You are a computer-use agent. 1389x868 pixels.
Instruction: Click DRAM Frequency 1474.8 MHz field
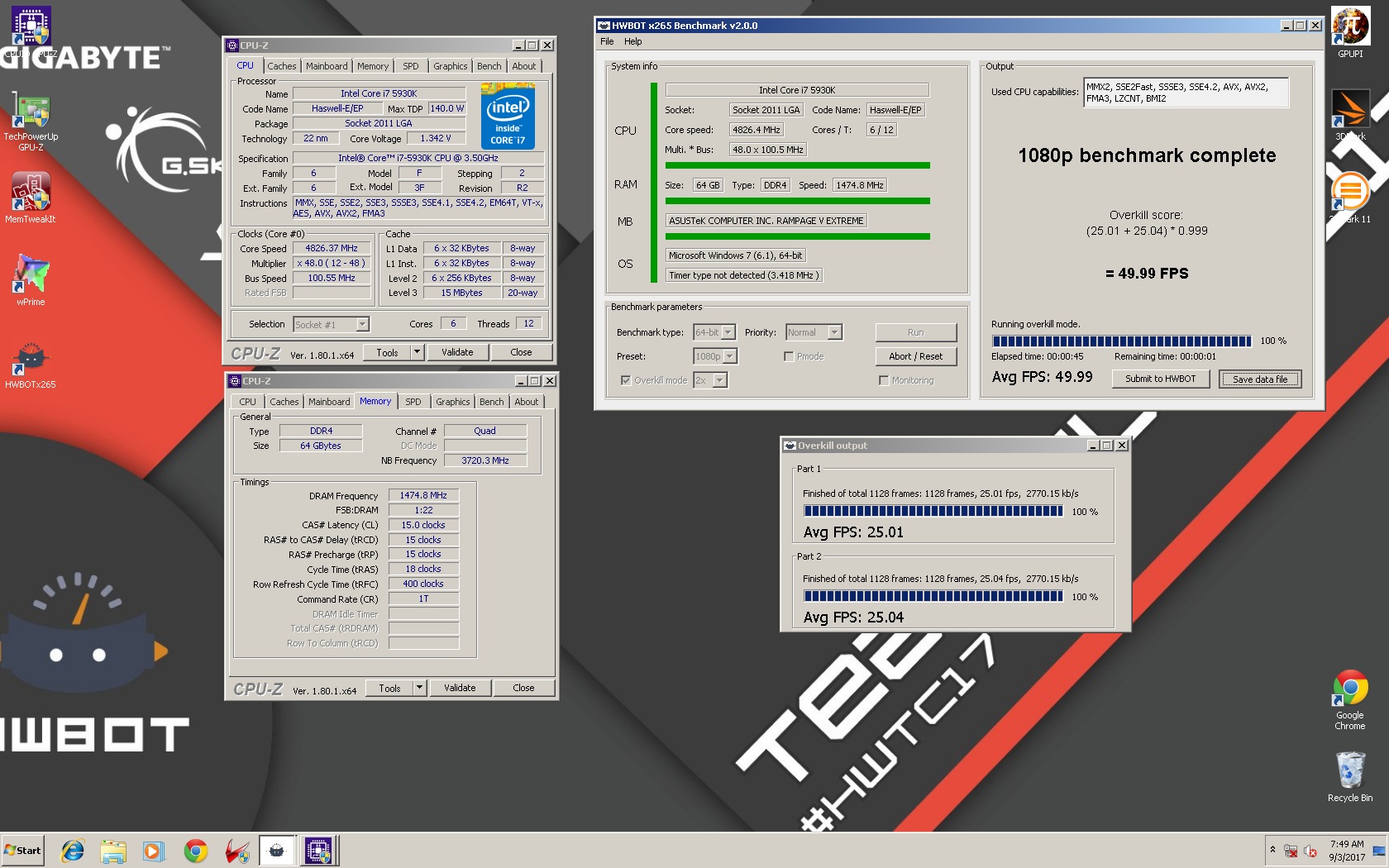pyautogui.click(x=423, y=496)
